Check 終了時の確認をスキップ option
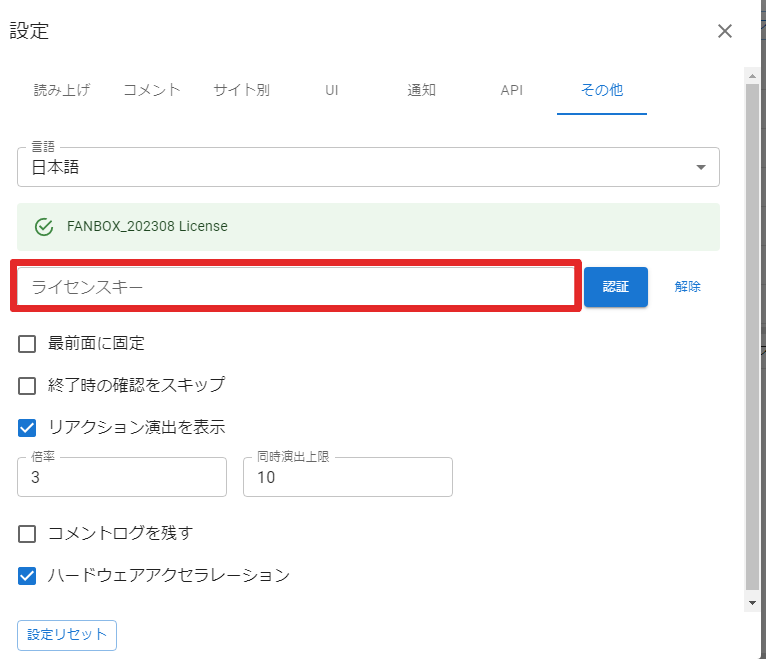Viewport: 766px width, 659px height. click(x=28, y=385)
